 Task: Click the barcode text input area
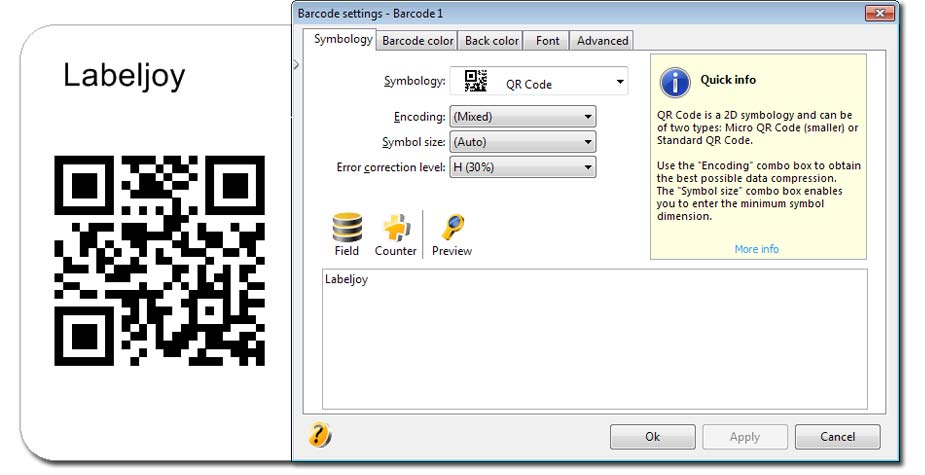pos(595,339)
